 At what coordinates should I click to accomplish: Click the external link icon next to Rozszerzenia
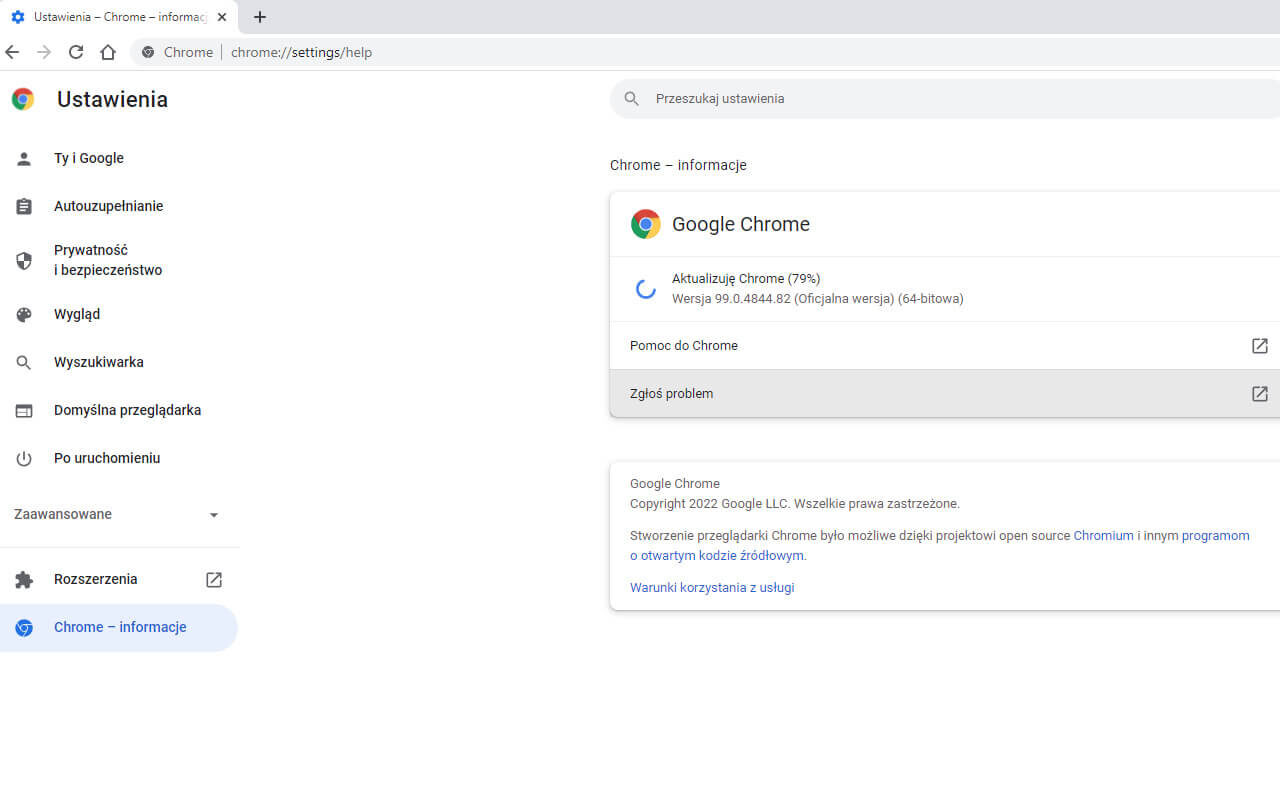pyautogui.click(x=214, y=579)
